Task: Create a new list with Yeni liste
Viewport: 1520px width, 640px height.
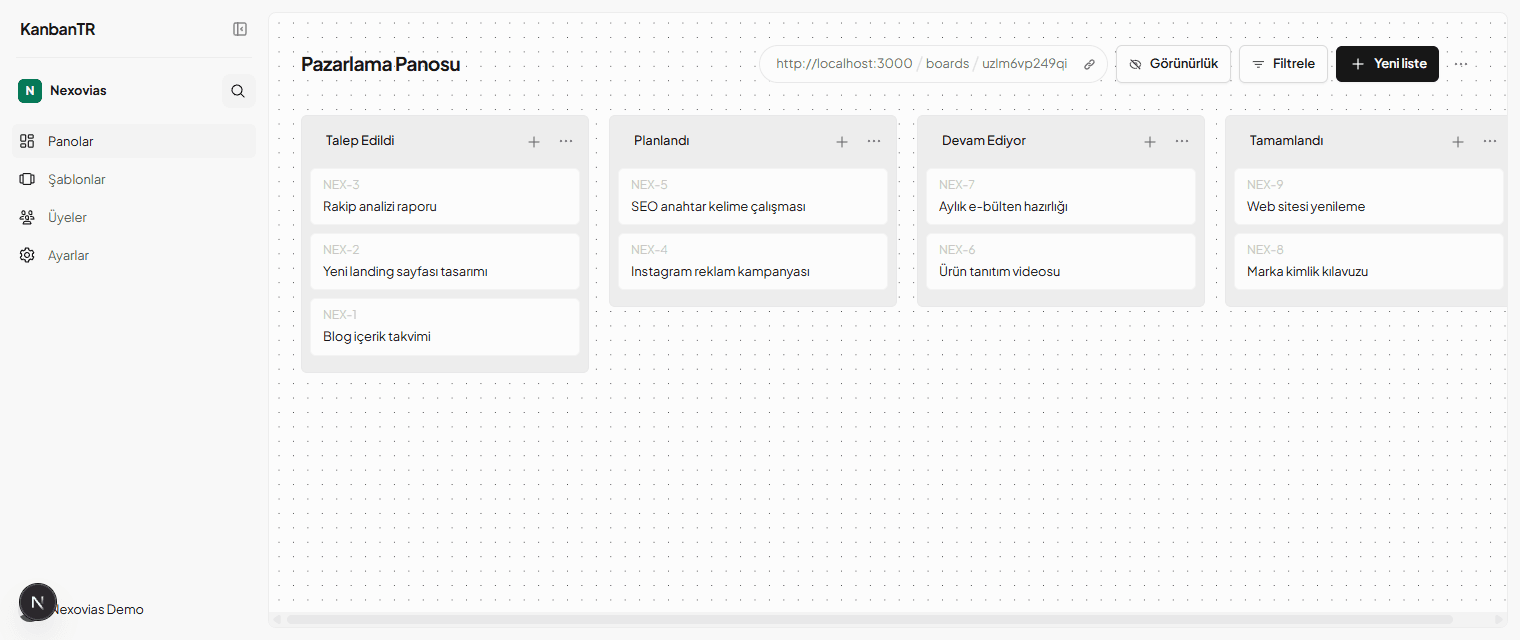Action: [x=1387, y=64]
